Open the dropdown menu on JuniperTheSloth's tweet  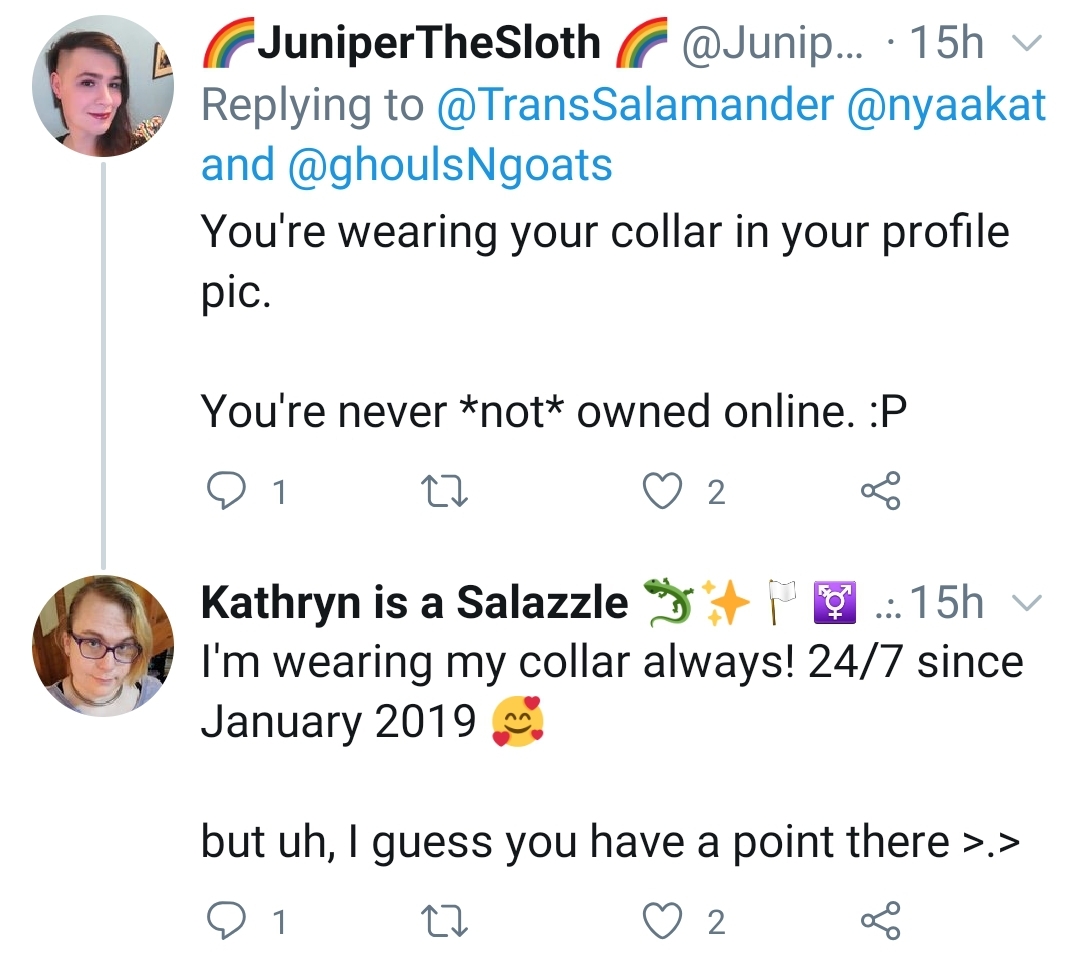pyautogui.click(x=1027, y=43)
